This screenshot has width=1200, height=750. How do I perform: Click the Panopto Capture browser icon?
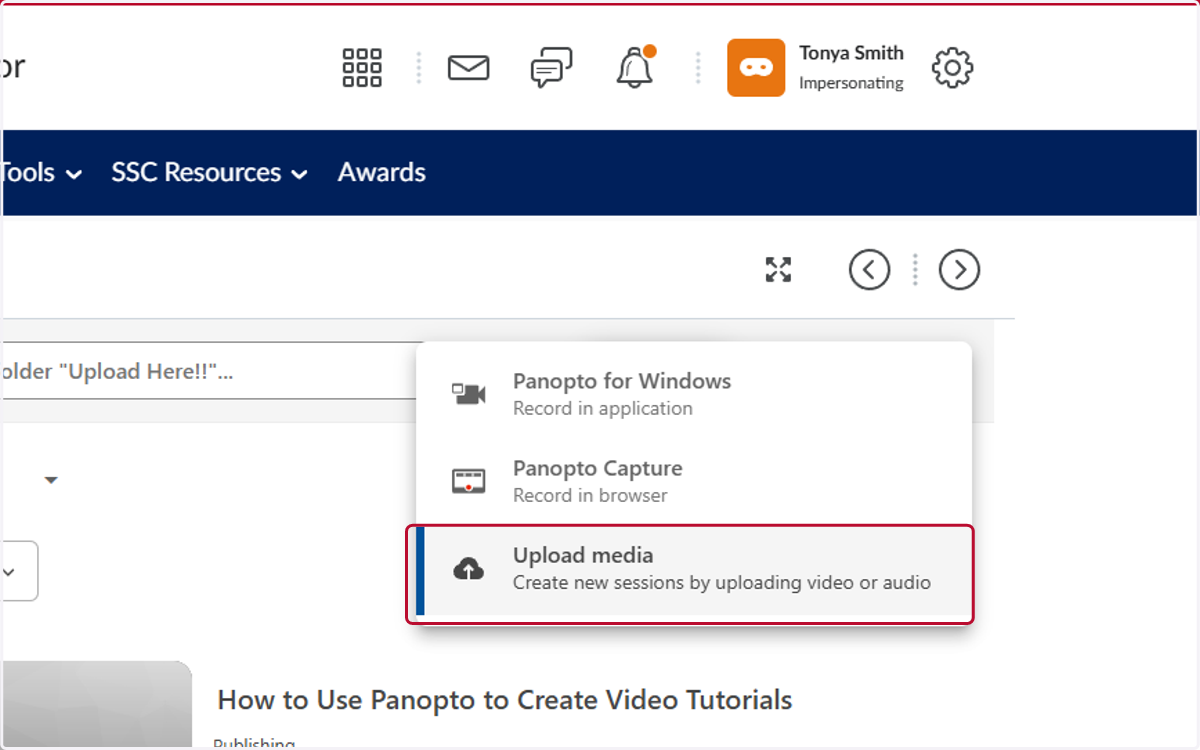pyautogui.click(x=468, y=481)
